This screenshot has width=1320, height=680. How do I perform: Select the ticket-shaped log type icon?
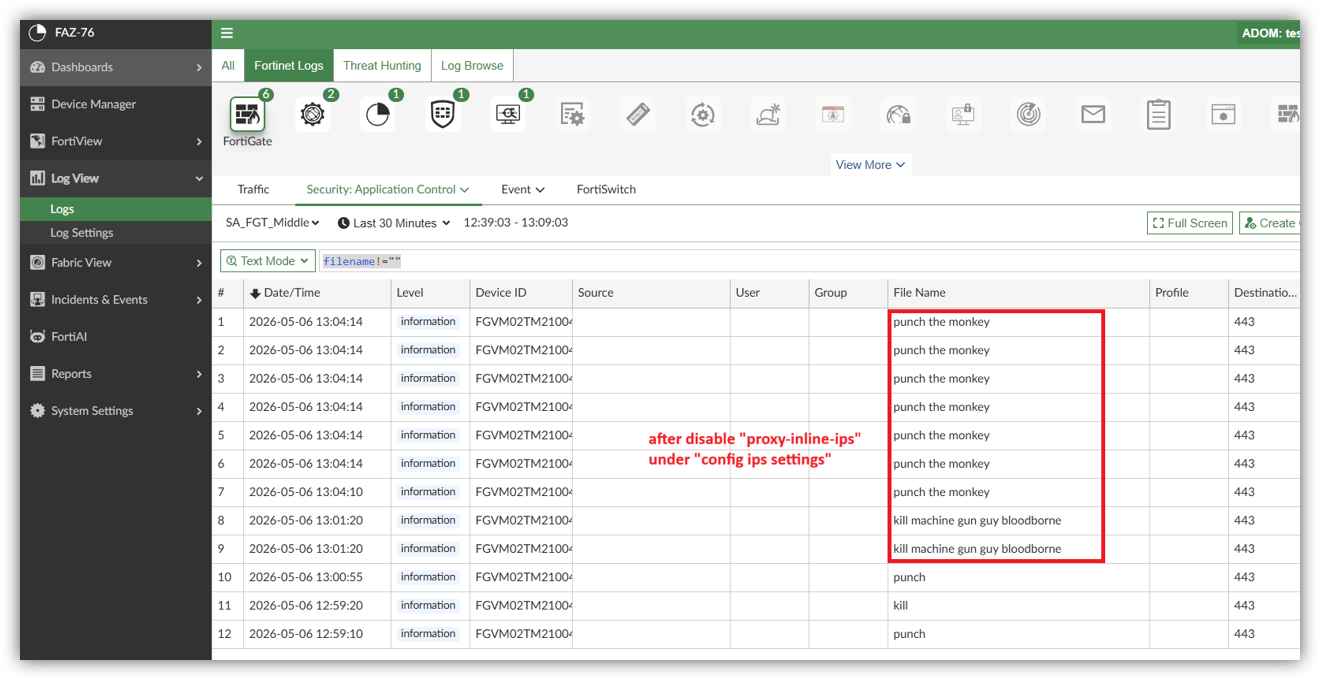point(638,115)
